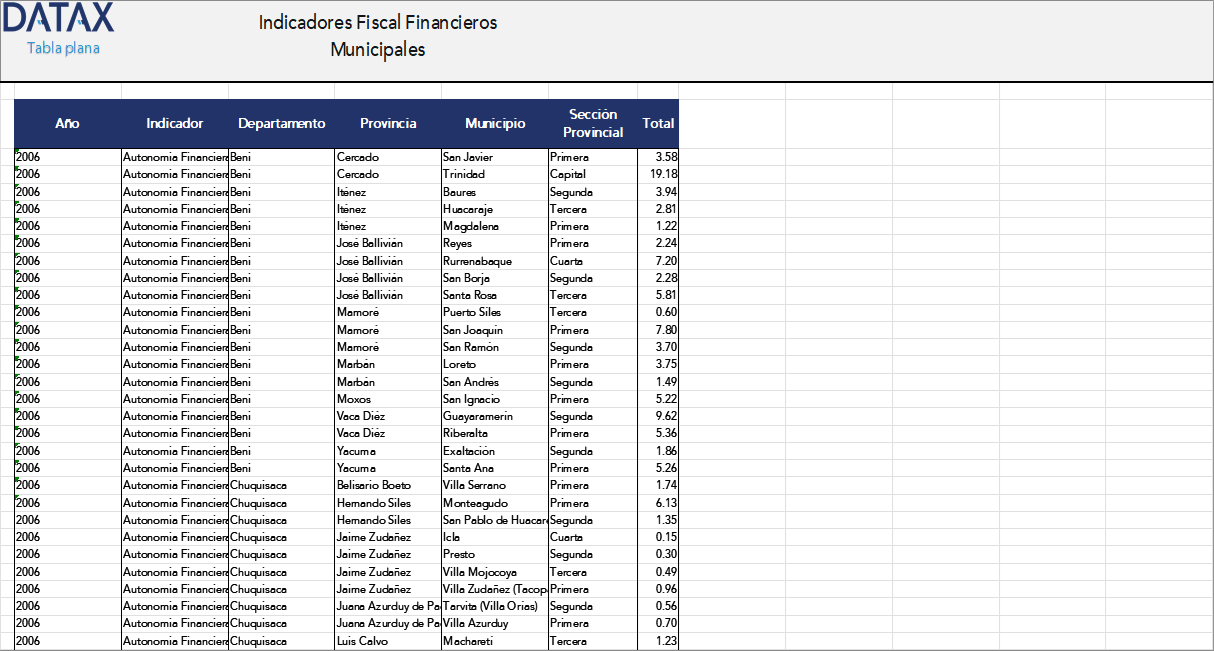Select the Provincia column header
The height and width of the screenshot is (651, 1214).
(x=388, y=123)
